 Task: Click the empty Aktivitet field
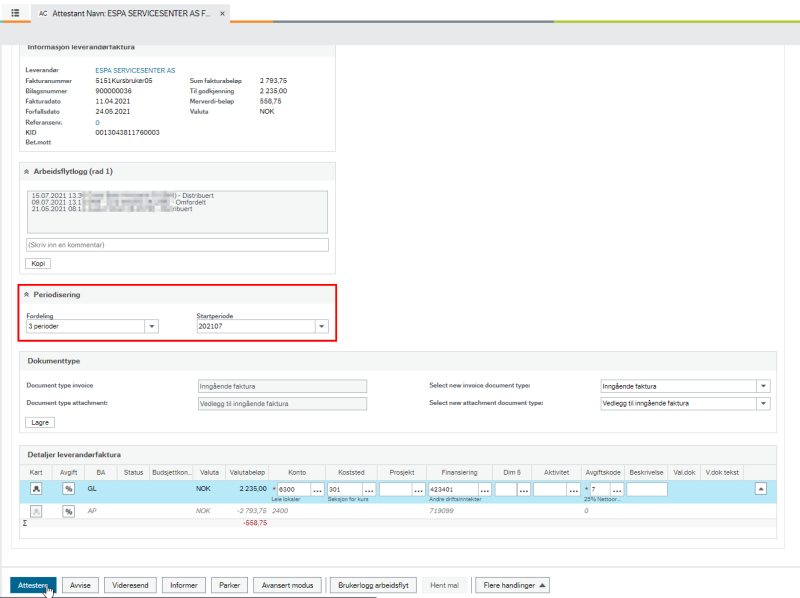551,489
